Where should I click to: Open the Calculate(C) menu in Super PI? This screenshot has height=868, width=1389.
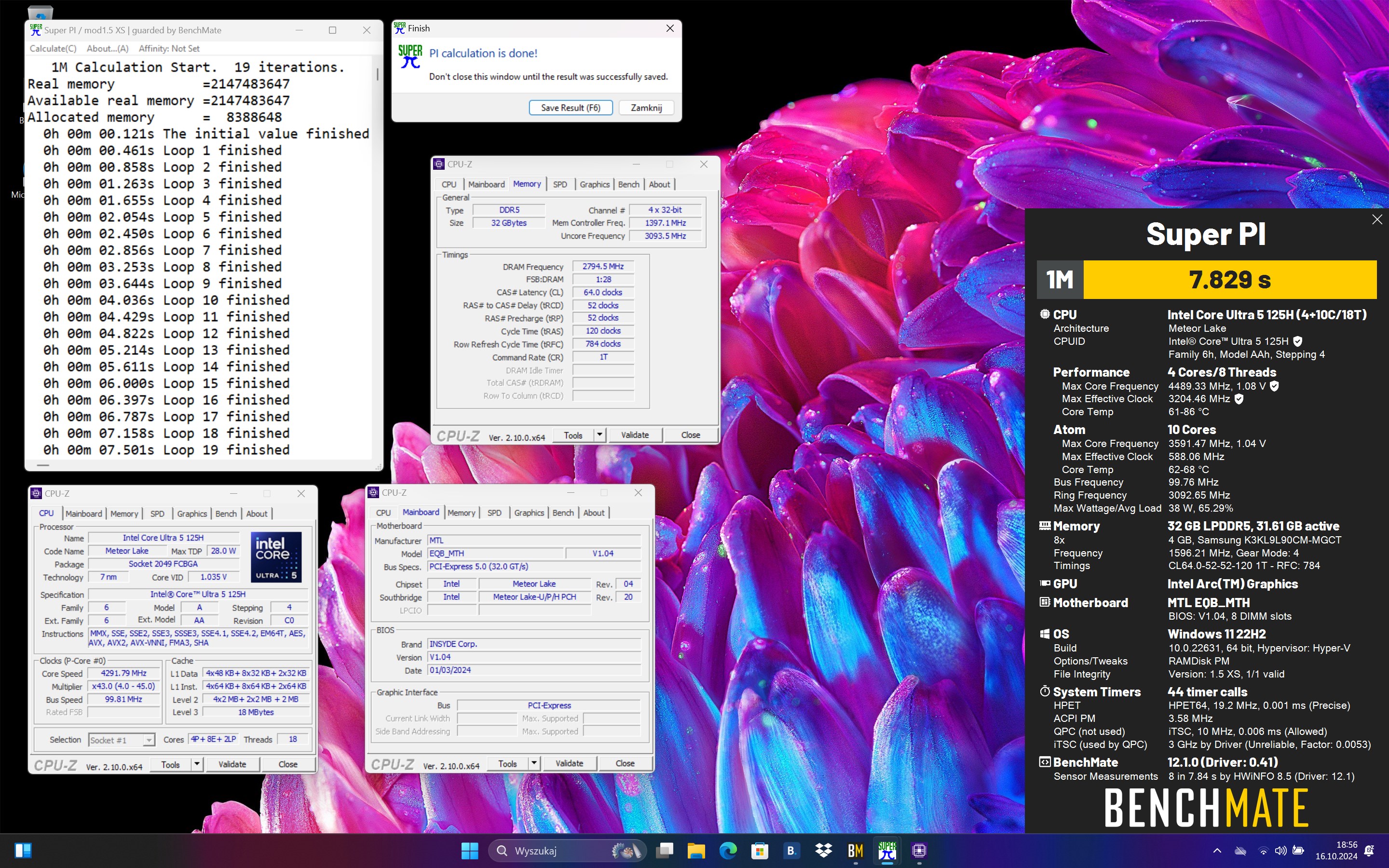53,49
